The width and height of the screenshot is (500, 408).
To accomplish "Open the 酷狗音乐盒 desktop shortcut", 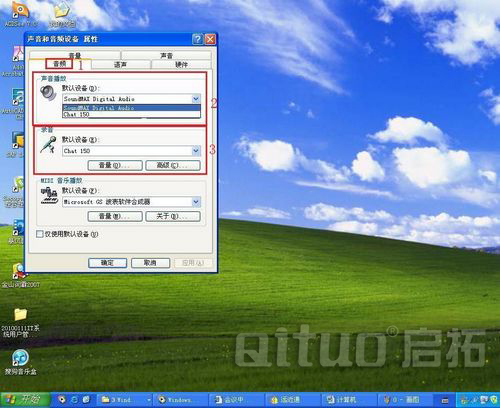I will (x=21, y=362).
